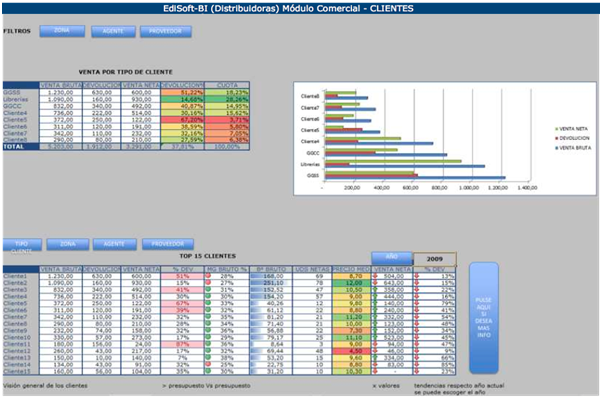
Task: Open the PROVEEDOR filter above TOP 15 CLIENTES
Action: tap(168, 244)
